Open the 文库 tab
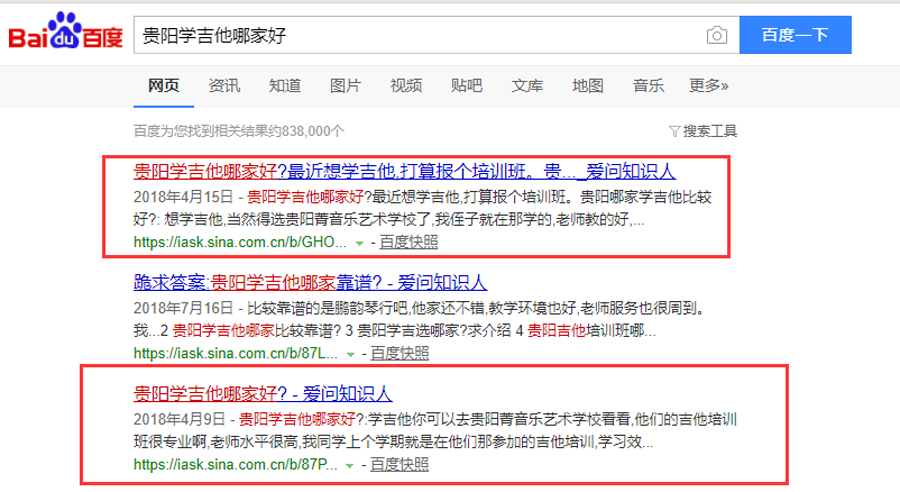The width and height of the screenshot is (900, 492). pyautogui.click(x=527, y=86)
